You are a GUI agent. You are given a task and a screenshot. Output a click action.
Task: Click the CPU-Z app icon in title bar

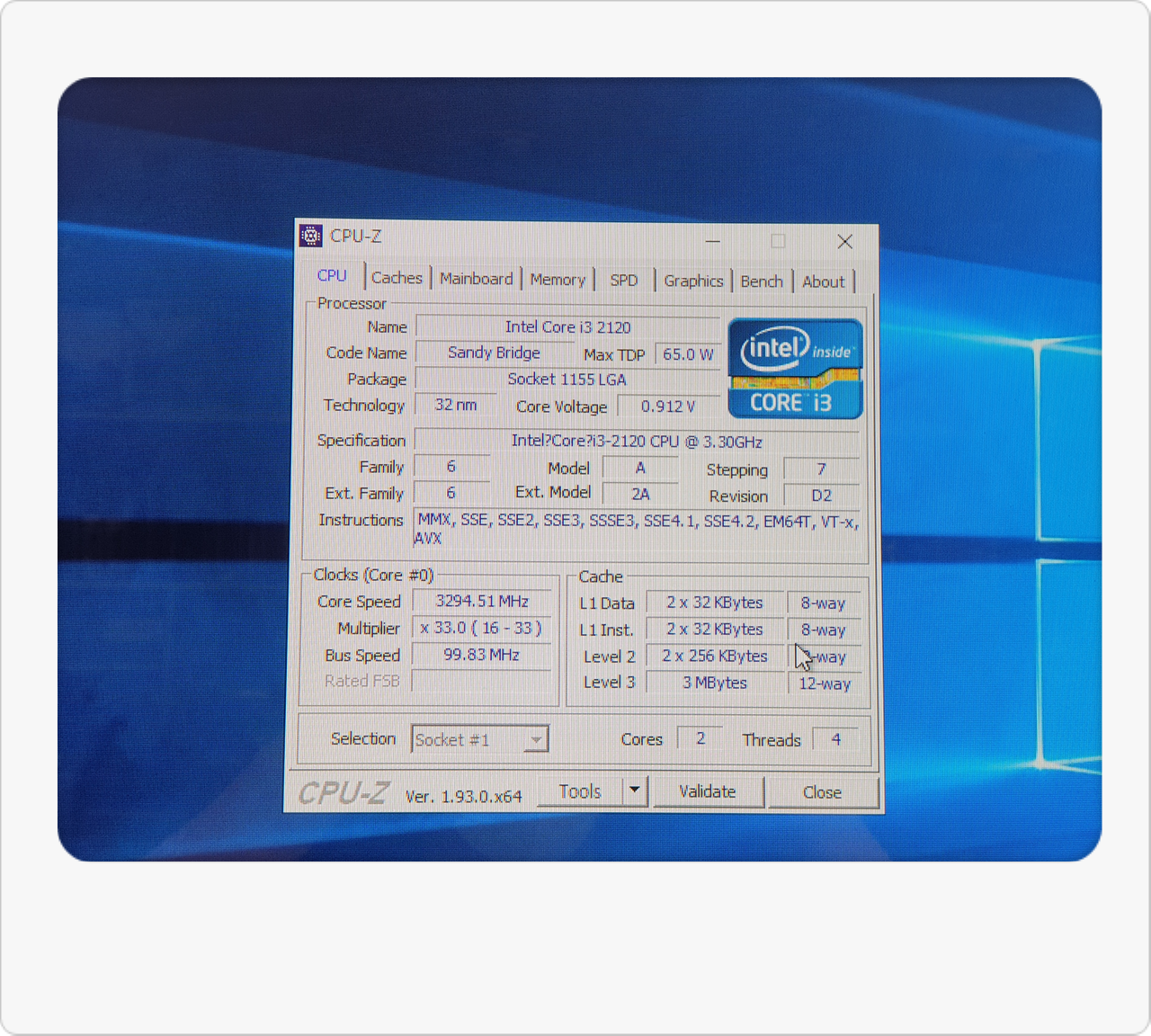(x=311, y=236)
